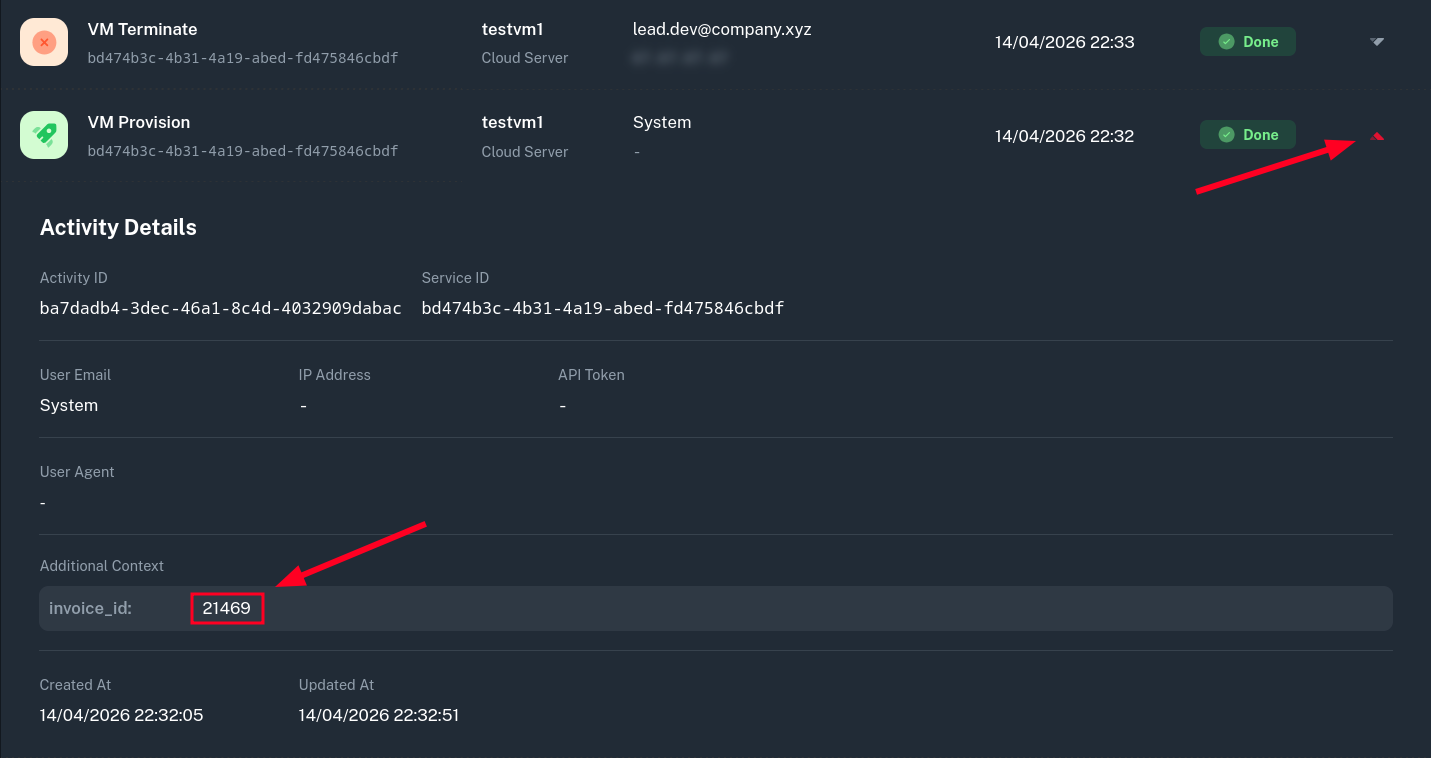Click the Done status badge for VM Terminate
This screenshot has width=1431, height=758.
(1248, 42)
